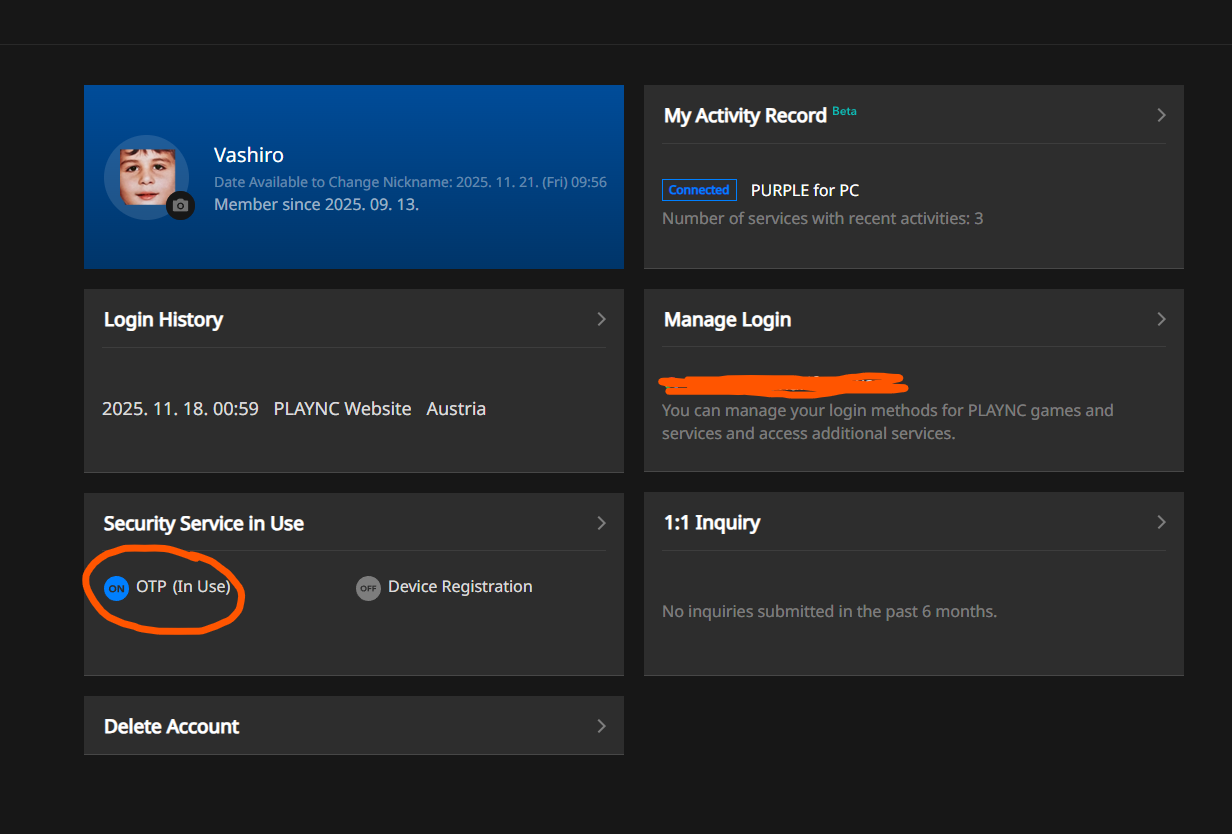This screenshot has height=834, width=1232.
Task: Click No inquiries submitted message
Action: [x=829, y=611]
